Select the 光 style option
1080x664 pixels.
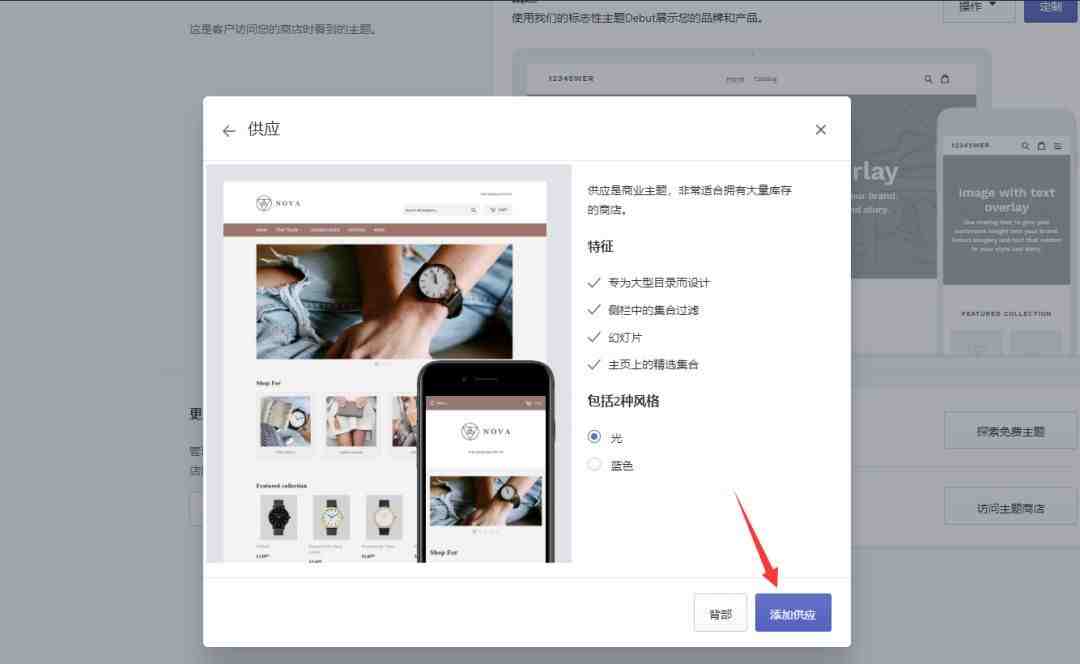594,437
